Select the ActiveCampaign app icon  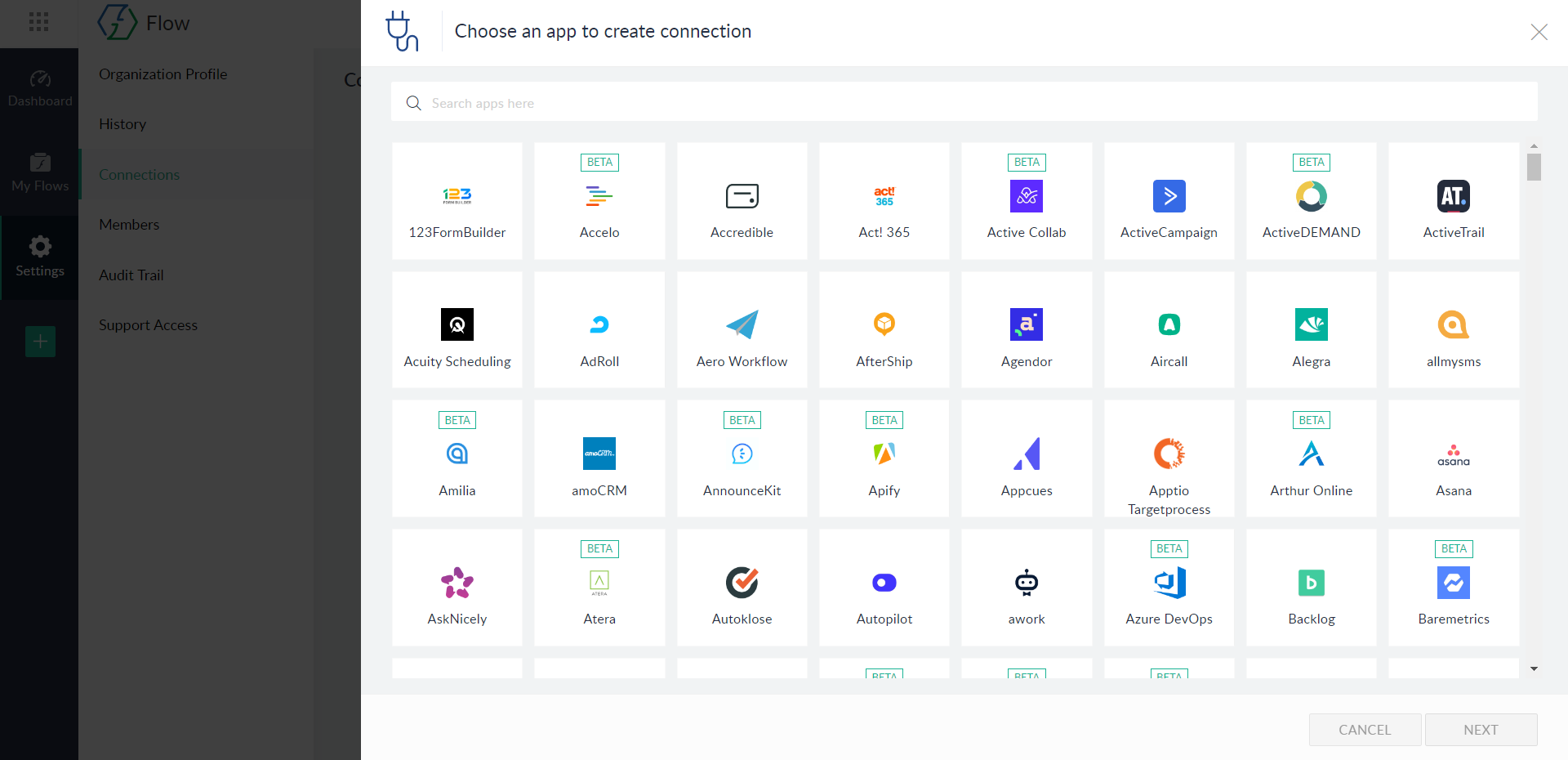point(1169,196)
